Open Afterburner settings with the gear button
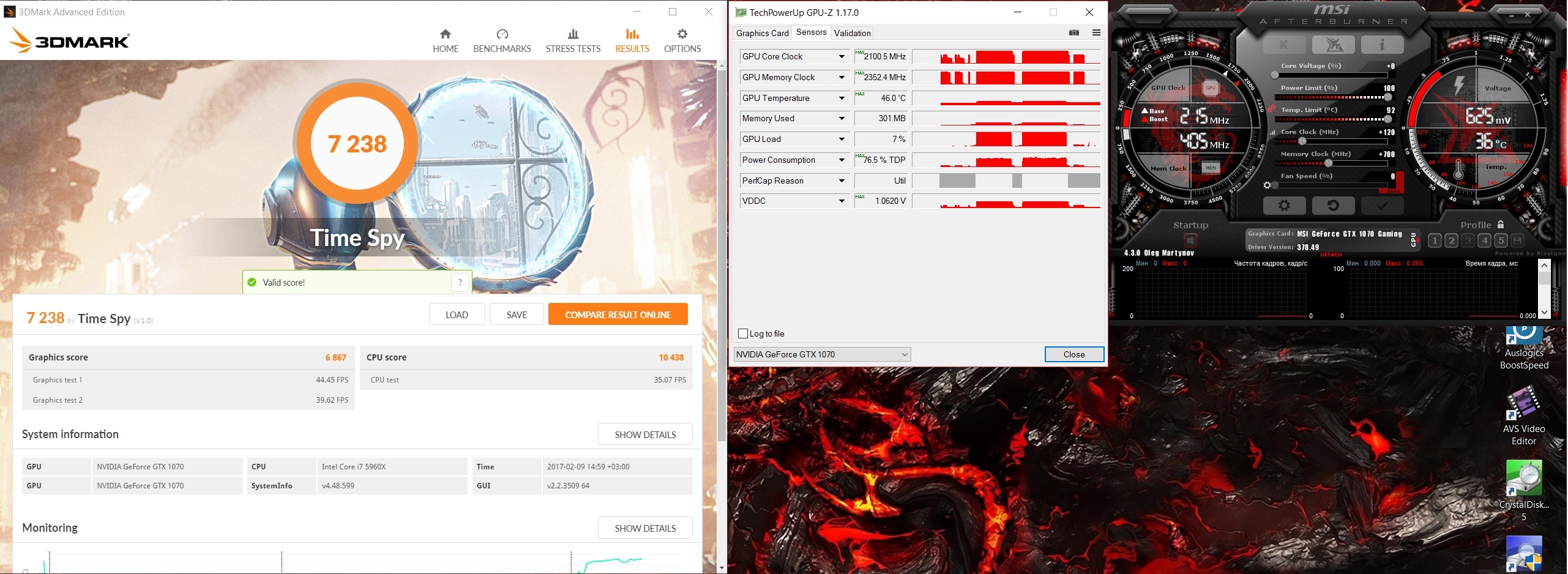Image resolution: width=1568 pixels, height=574 pixels. [x=1284, y=206]
